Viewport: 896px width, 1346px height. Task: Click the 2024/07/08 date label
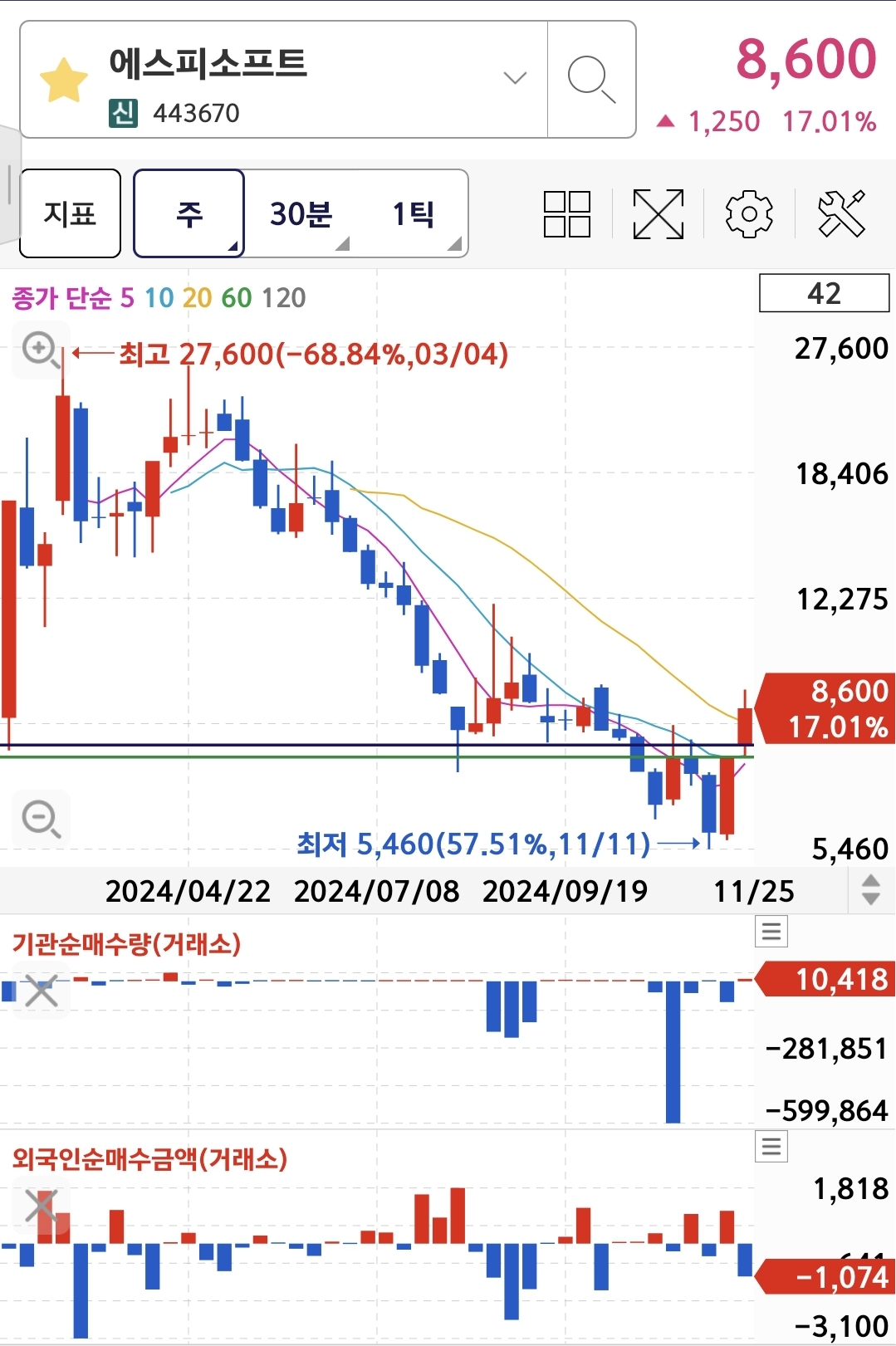376,891
